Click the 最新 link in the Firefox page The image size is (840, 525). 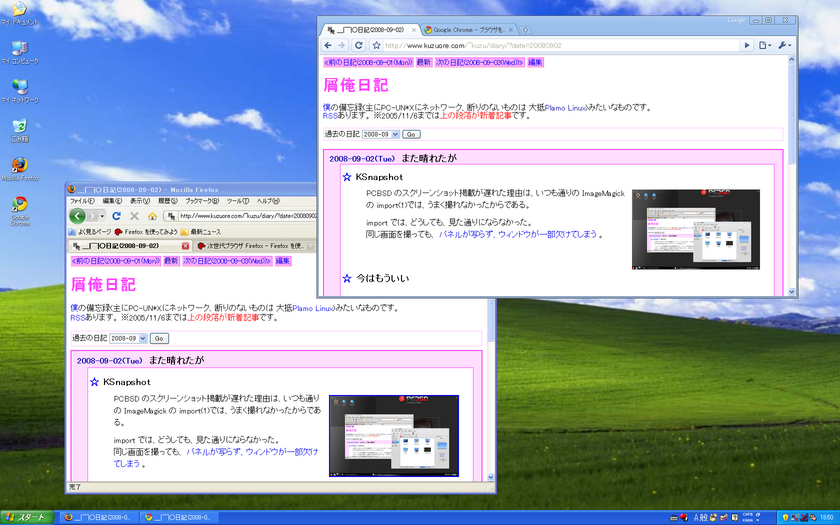pyautogui.click(x=171, y=261)
